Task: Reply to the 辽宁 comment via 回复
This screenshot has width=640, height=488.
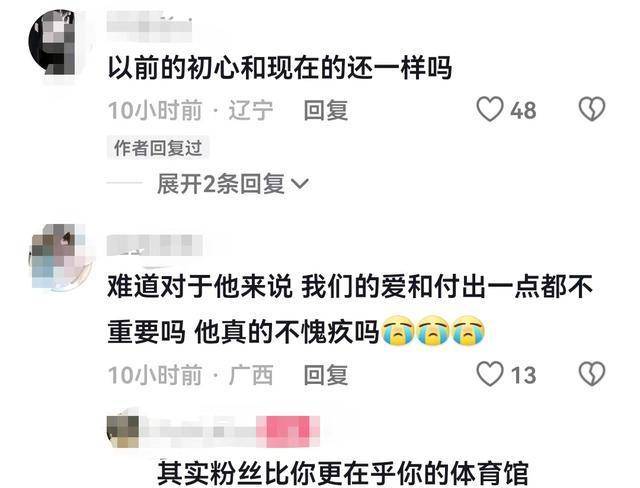Action: 326,110
